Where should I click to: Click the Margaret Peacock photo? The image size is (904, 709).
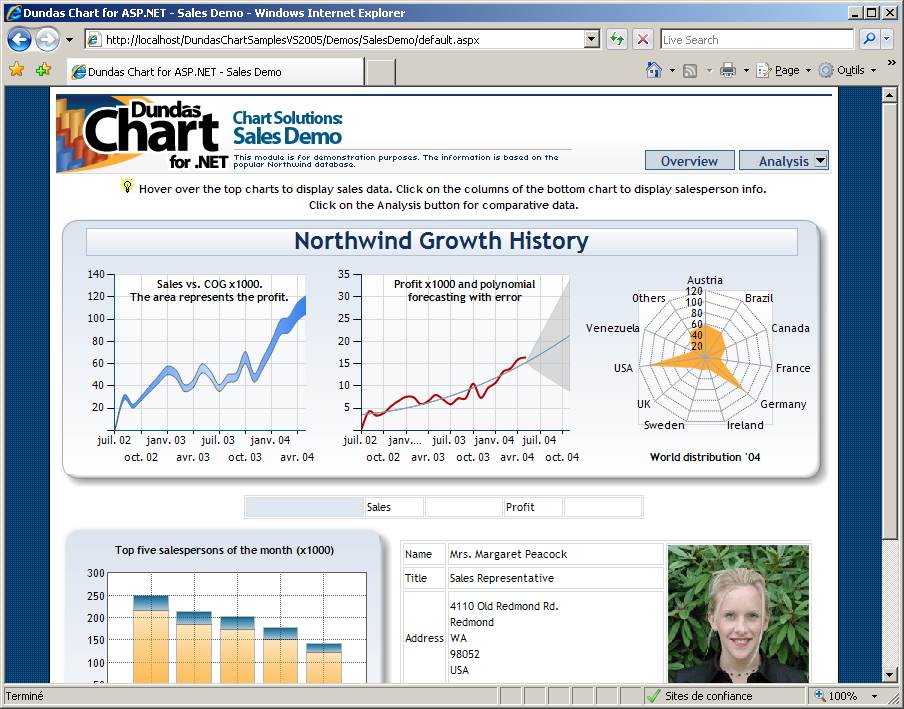point(739,614)
